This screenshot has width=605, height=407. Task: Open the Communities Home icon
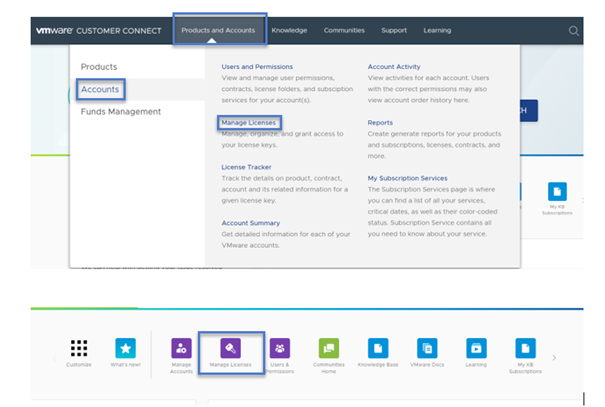[329, 348]
